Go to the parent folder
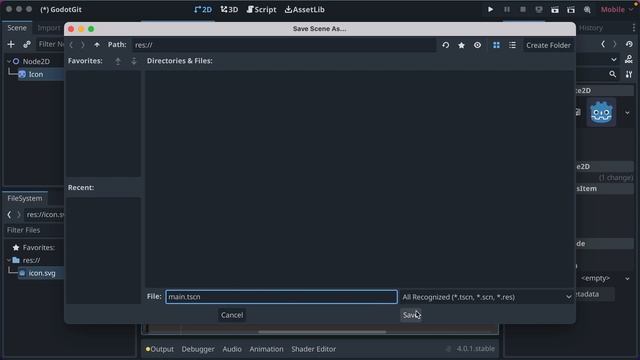This screenshot has height=360, width=640. coord(97,45)
